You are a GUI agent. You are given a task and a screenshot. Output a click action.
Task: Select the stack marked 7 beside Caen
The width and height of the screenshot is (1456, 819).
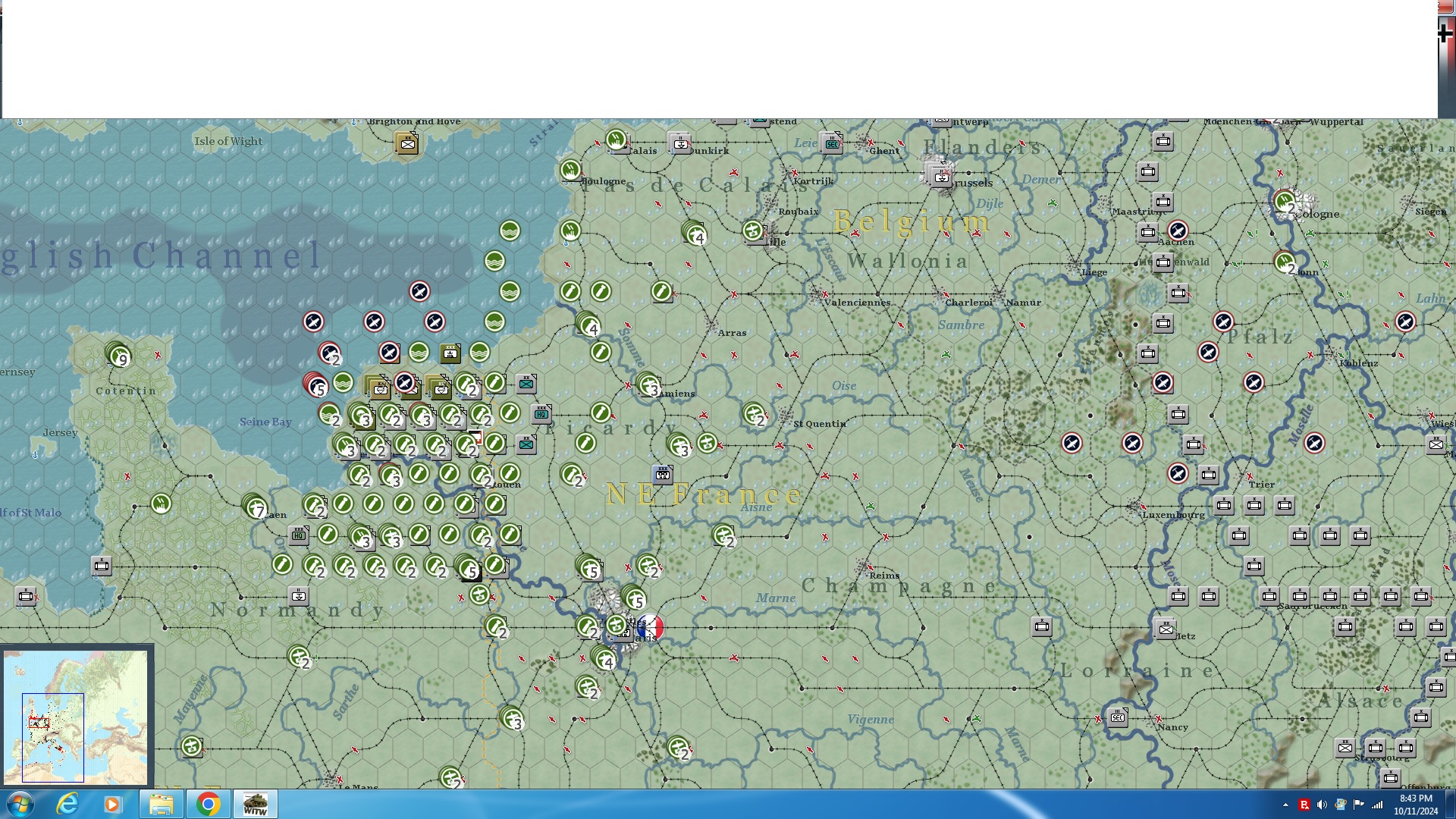point(255,506)
